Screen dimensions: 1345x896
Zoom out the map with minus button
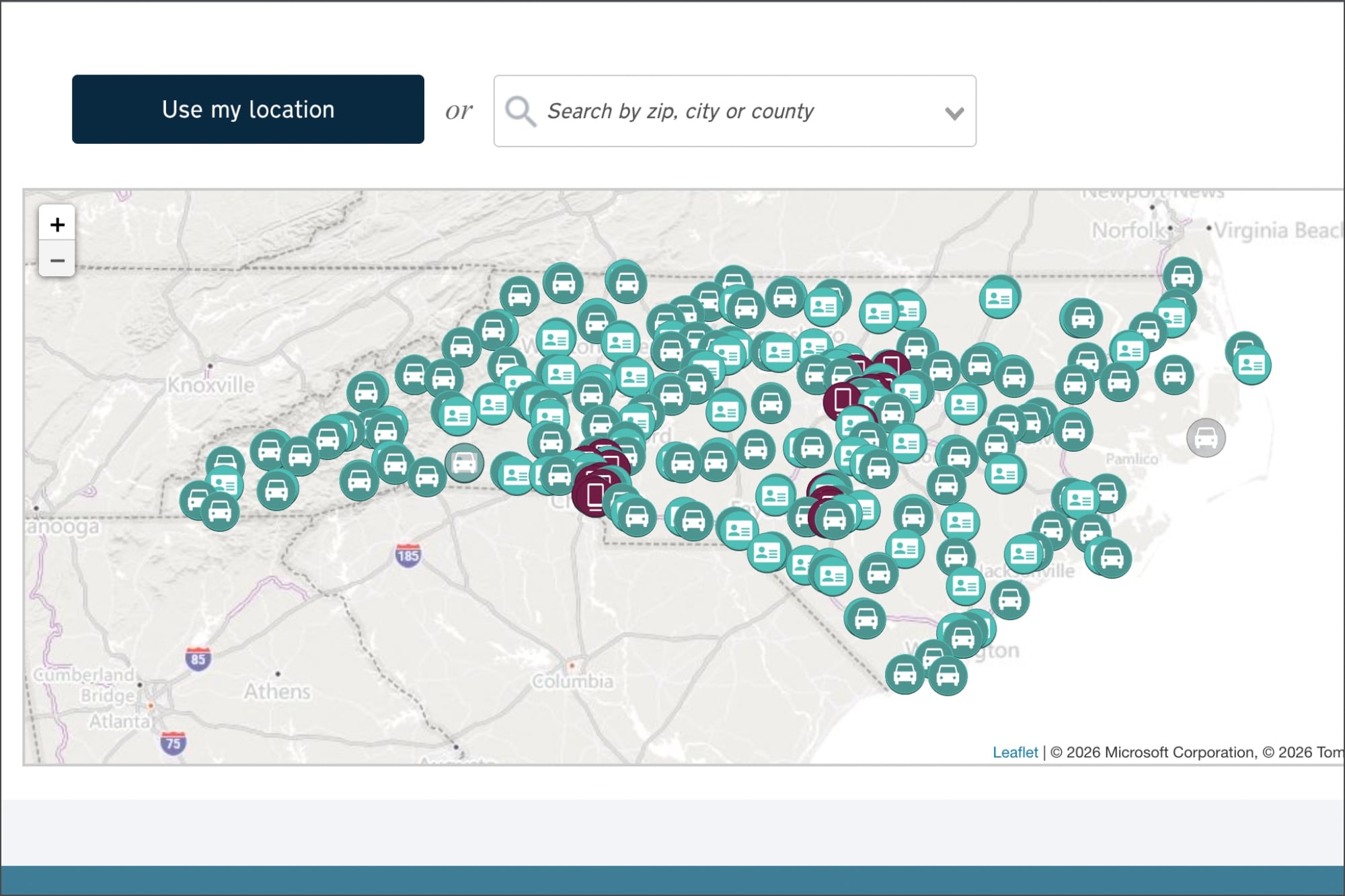click(57, 259)
